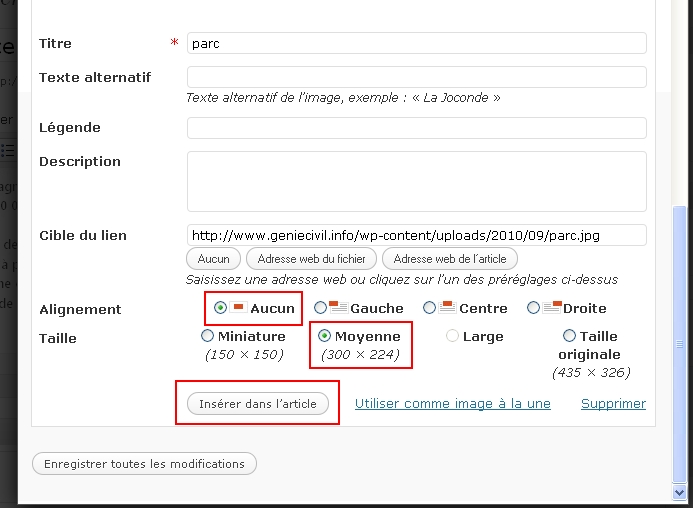The image size is (693, 508).
Task: Select Moyenne size radio button
Action: tap(324, 336)
